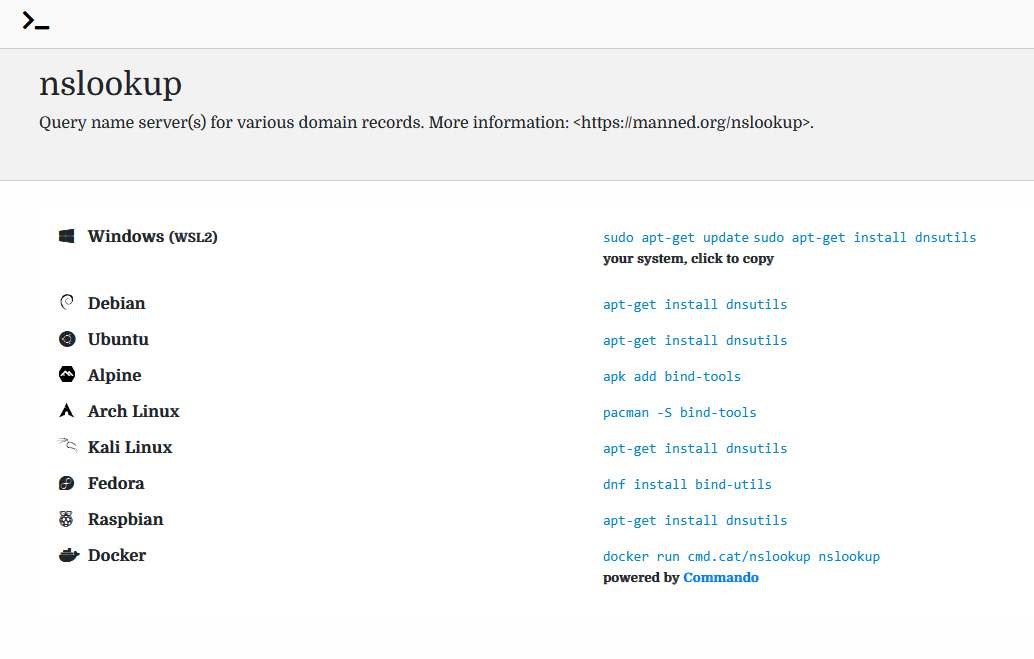
Task: Click the 'your system, click to copy' note
Action: 688,259
